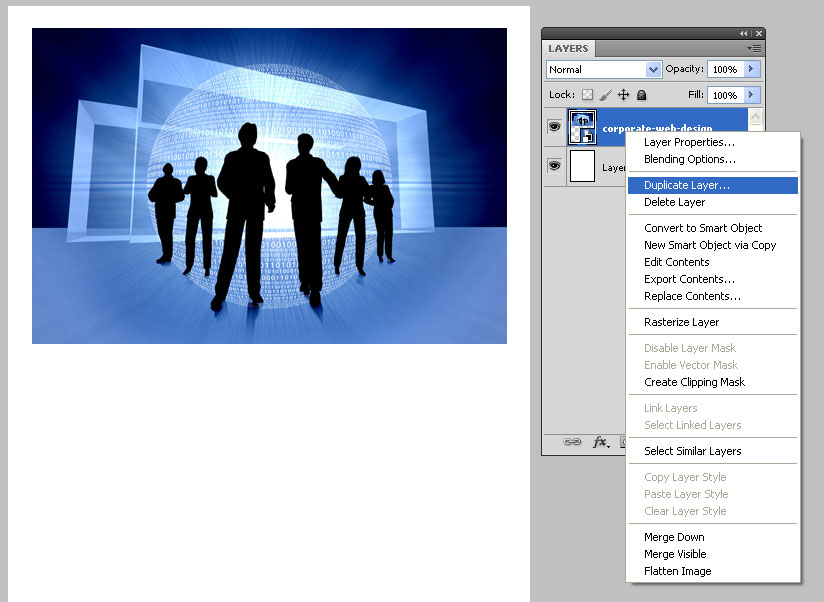Choose Convert to Smart Object
This screenshot has height=602, width=824.
pyautogui.click(x=703, y=228)
